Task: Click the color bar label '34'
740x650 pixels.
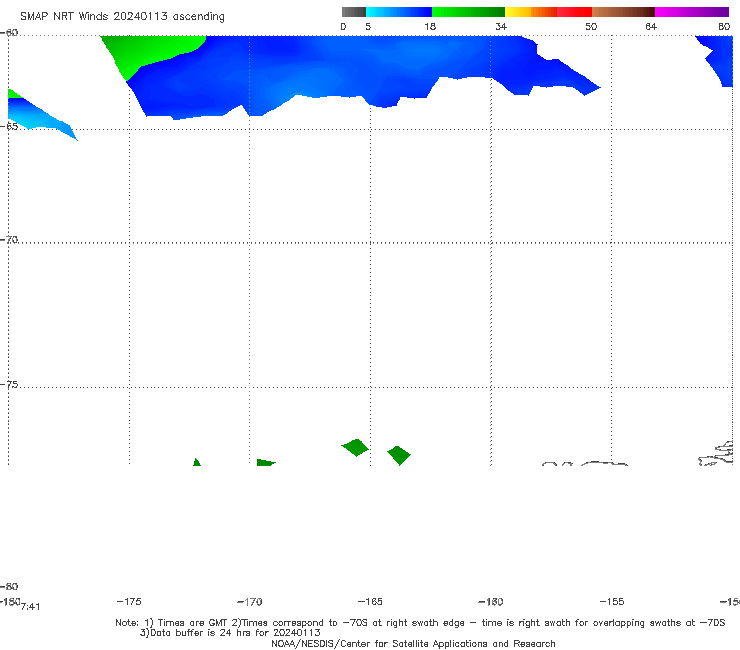Action: click(501, 26)
